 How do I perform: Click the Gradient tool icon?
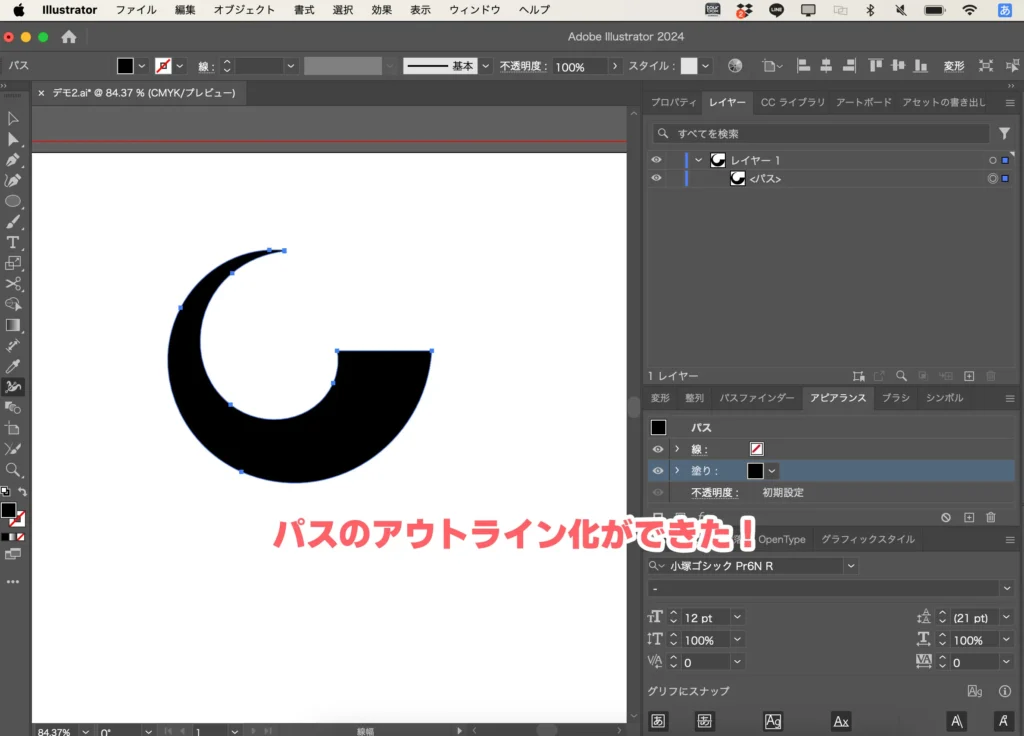coord(13,325)
